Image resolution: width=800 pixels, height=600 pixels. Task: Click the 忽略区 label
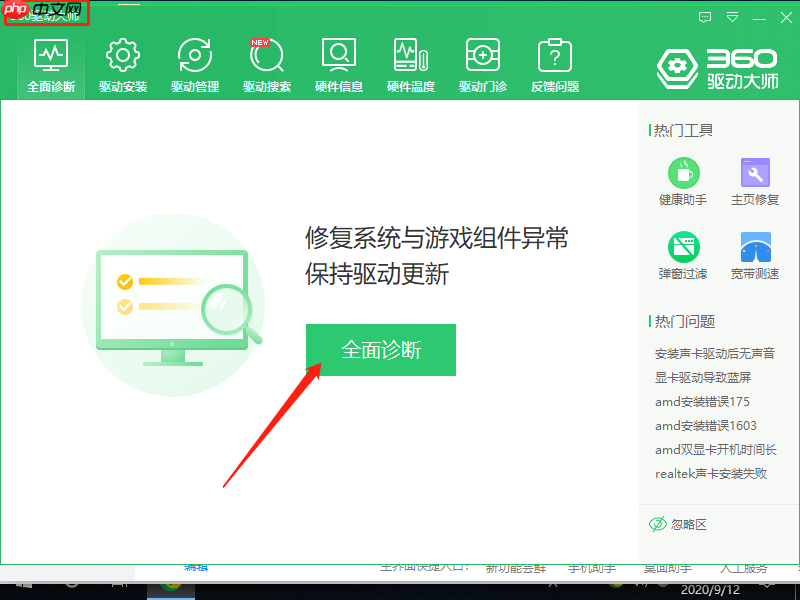point(688,524)
